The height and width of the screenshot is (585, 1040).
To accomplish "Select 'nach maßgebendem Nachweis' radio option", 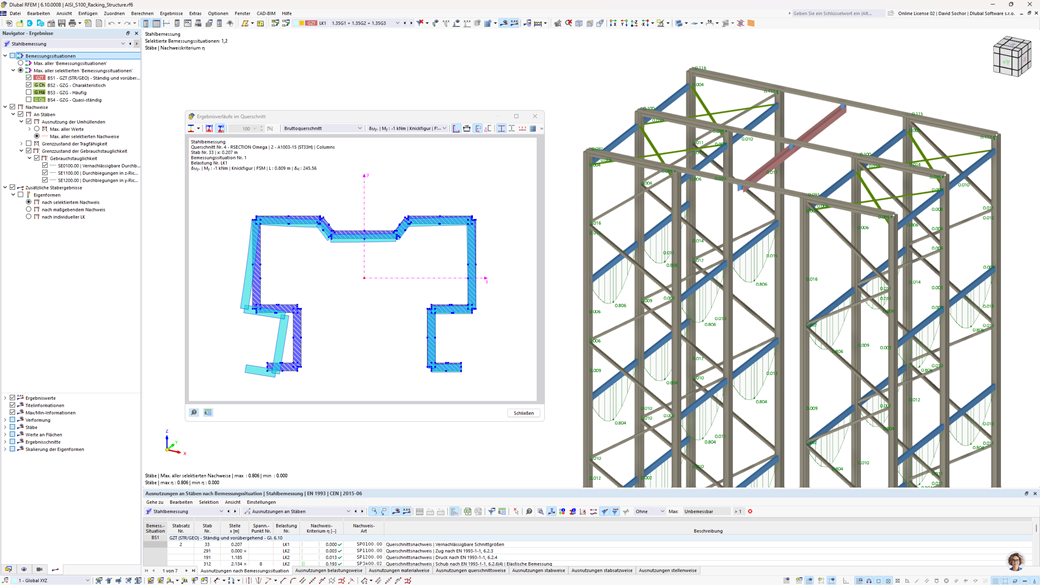I will [x=29, y=210].
